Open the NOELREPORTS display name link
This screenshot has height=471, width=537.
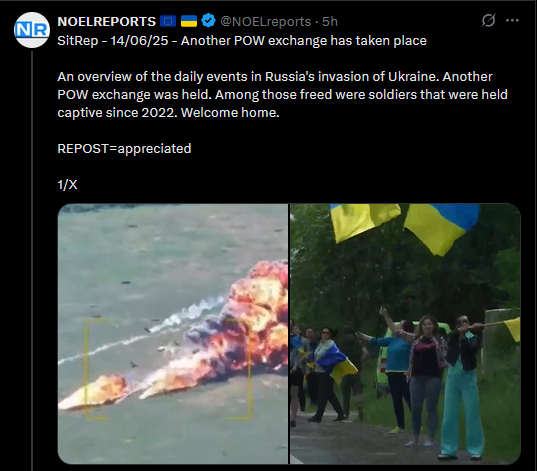[107, 22]
